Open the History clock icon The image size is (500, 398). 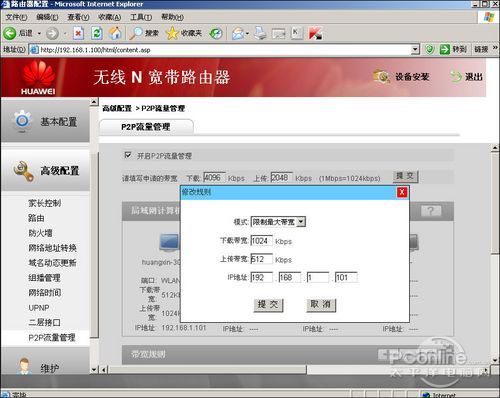(x=216, y=33)
